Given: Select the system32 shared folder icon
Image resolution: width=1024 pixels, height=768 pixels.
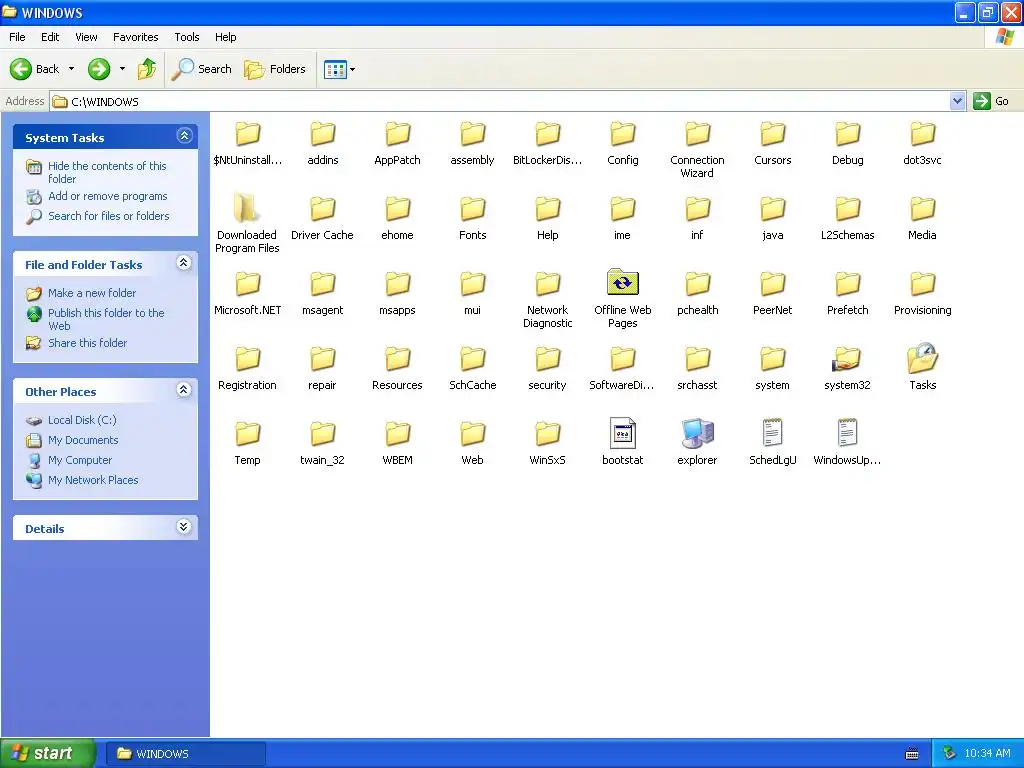Looking at the screenshot, I should point(847,359).
